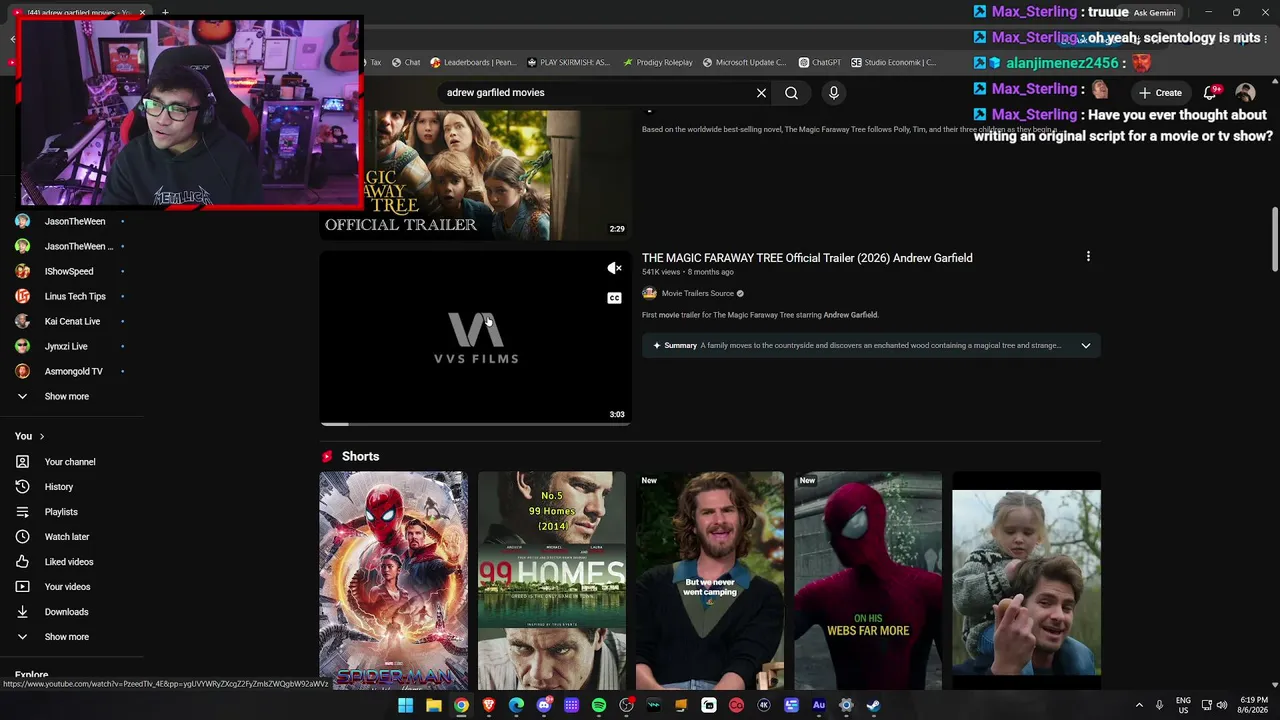
Task: Click the magnifying glass search button
Action: click(791, 93)
